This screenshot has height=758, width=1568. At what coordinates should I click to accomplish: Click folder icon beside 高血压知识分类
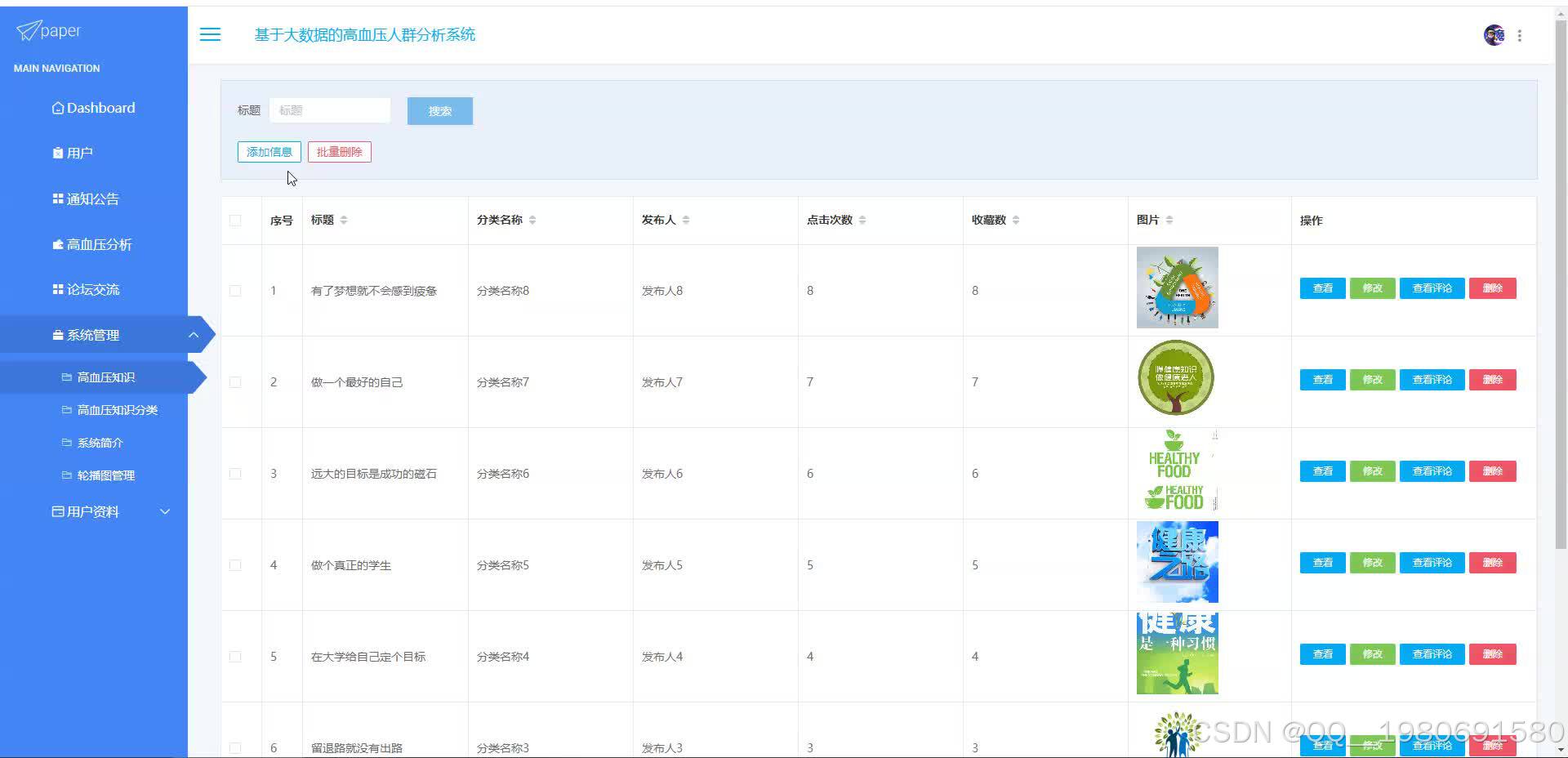[x=67, y=410]
